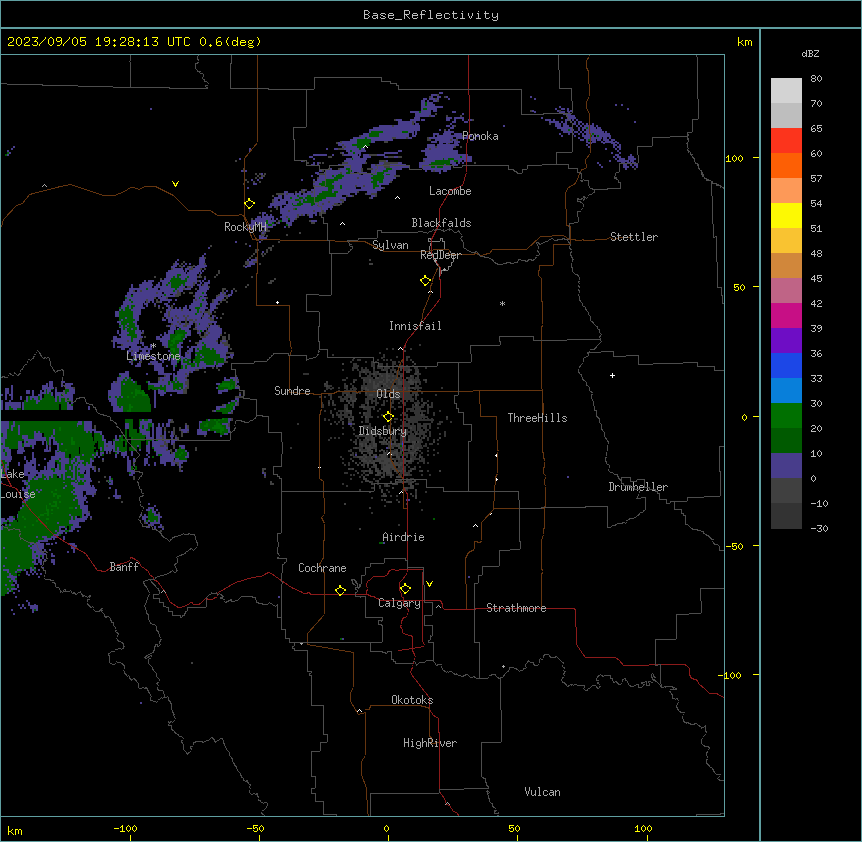Click the ThreeHills label

[537, 418]
